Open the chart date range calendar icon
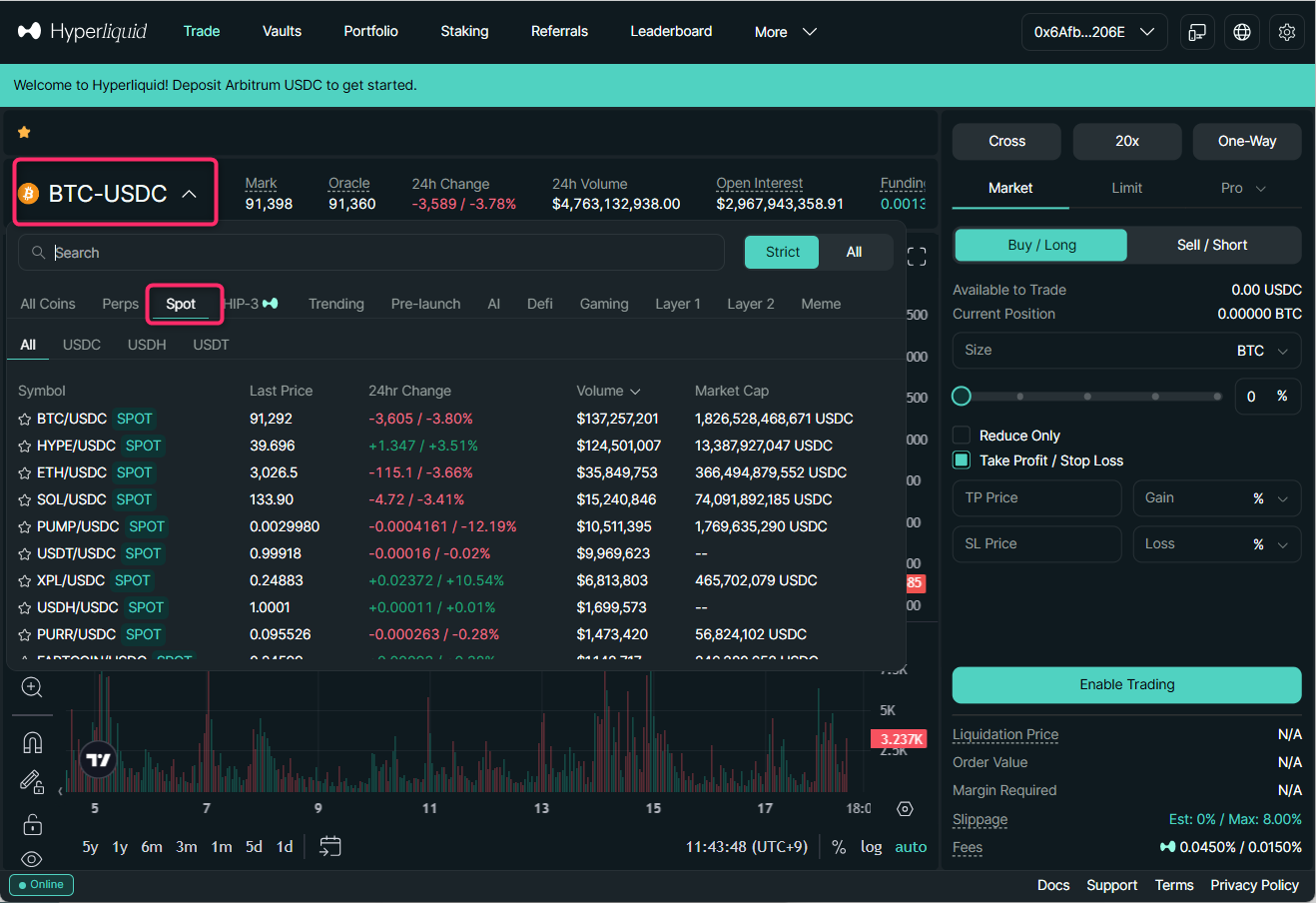The height and width of the screenshot is (903, 1316). click(329, 846)
